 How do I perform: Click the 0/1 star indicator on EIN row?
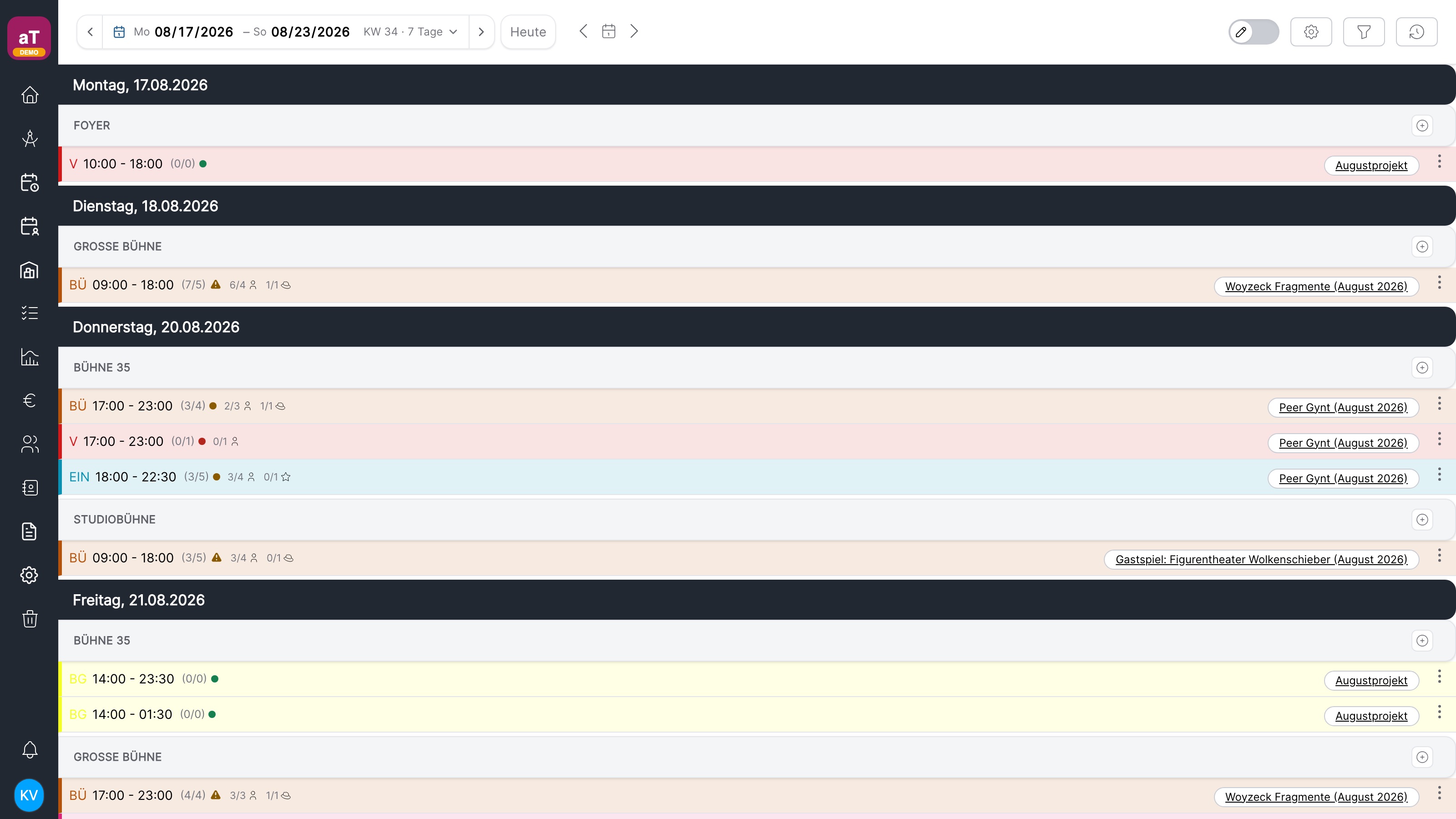click(x=277, y=477)
